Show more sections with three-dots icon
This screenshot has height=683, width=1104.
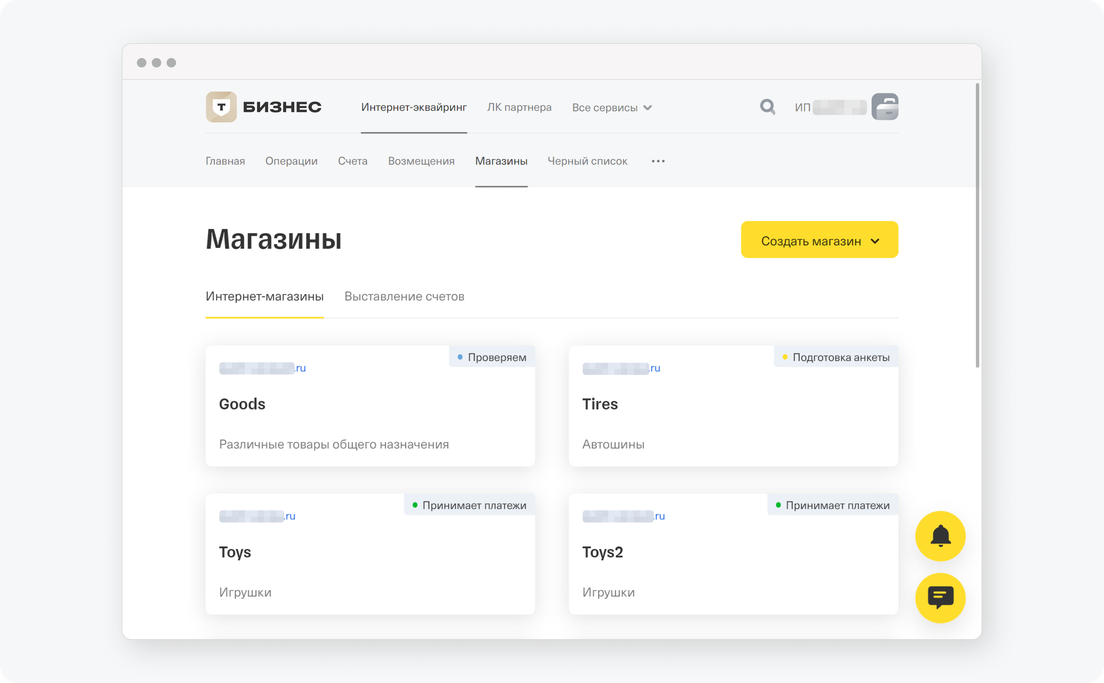coord(658,161)
